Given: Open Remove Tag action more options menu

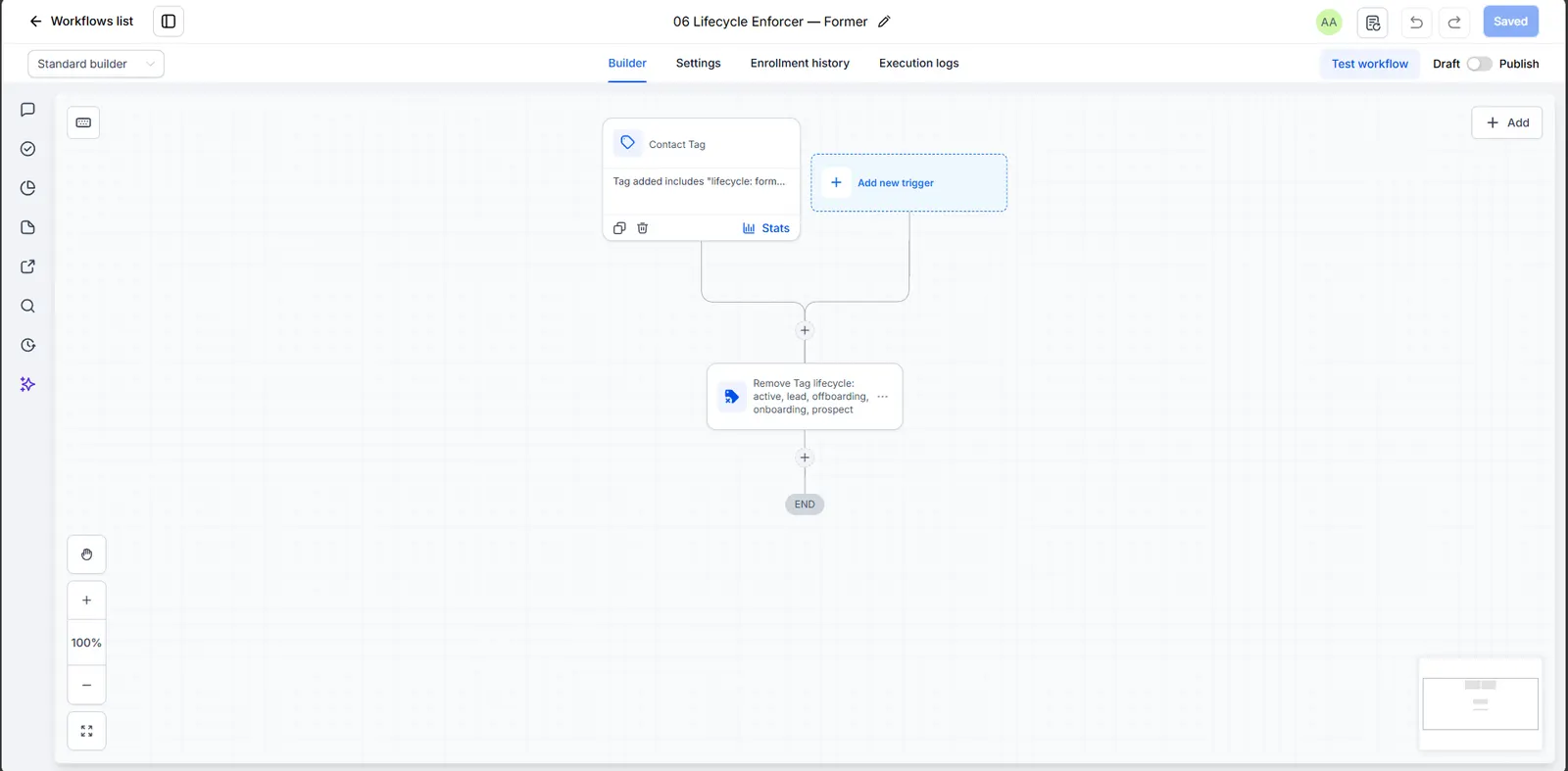Looking at the screenshot, I should click(x=883, y=397).
